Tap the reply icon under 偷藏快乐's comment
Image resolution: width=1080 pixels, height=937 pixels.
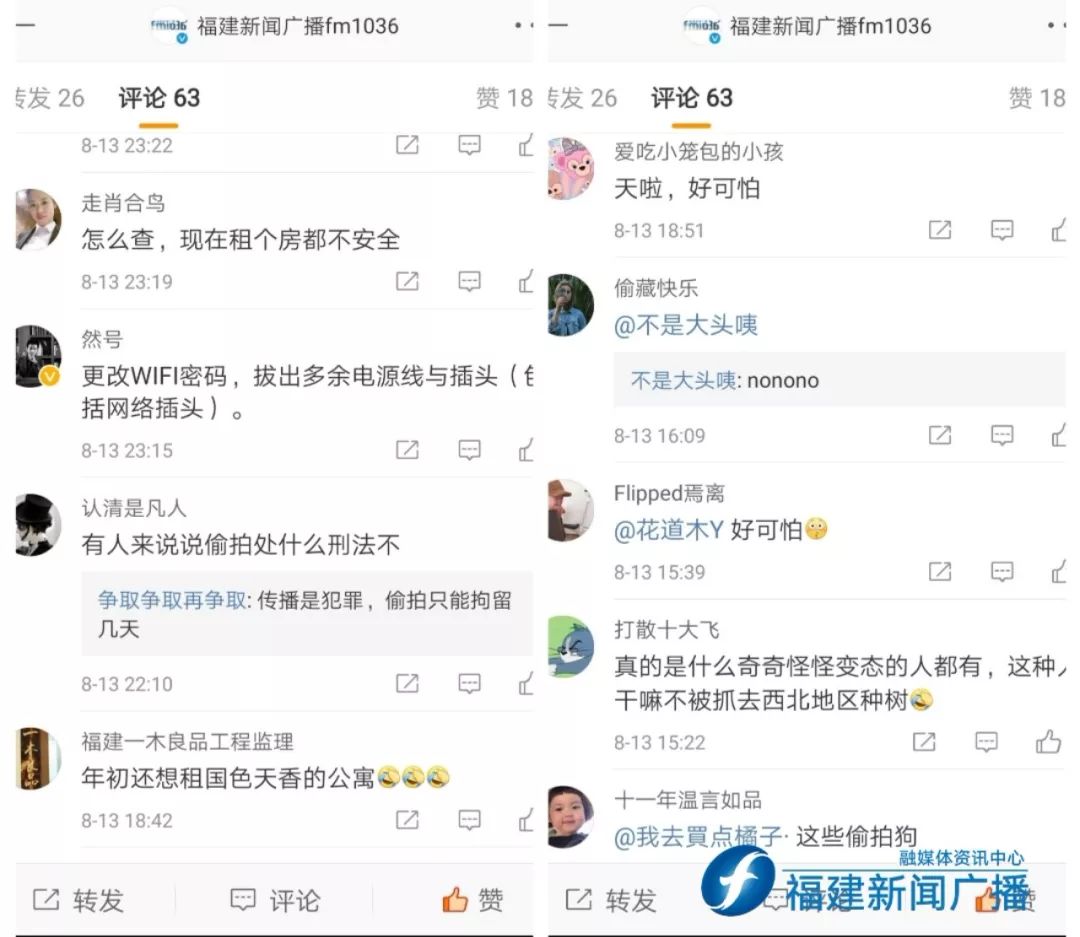point(1001,435)
